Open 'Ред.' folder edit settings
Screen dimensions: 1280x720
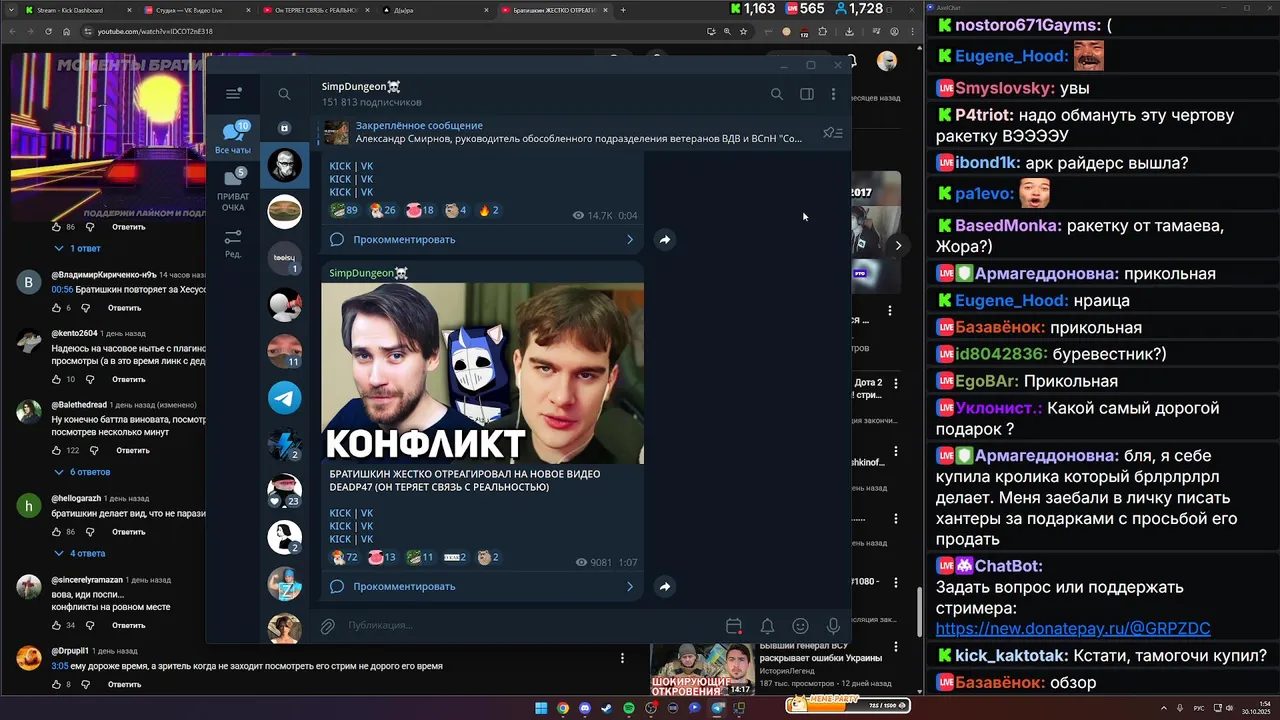pyautogui.click(x=233, y=243)
